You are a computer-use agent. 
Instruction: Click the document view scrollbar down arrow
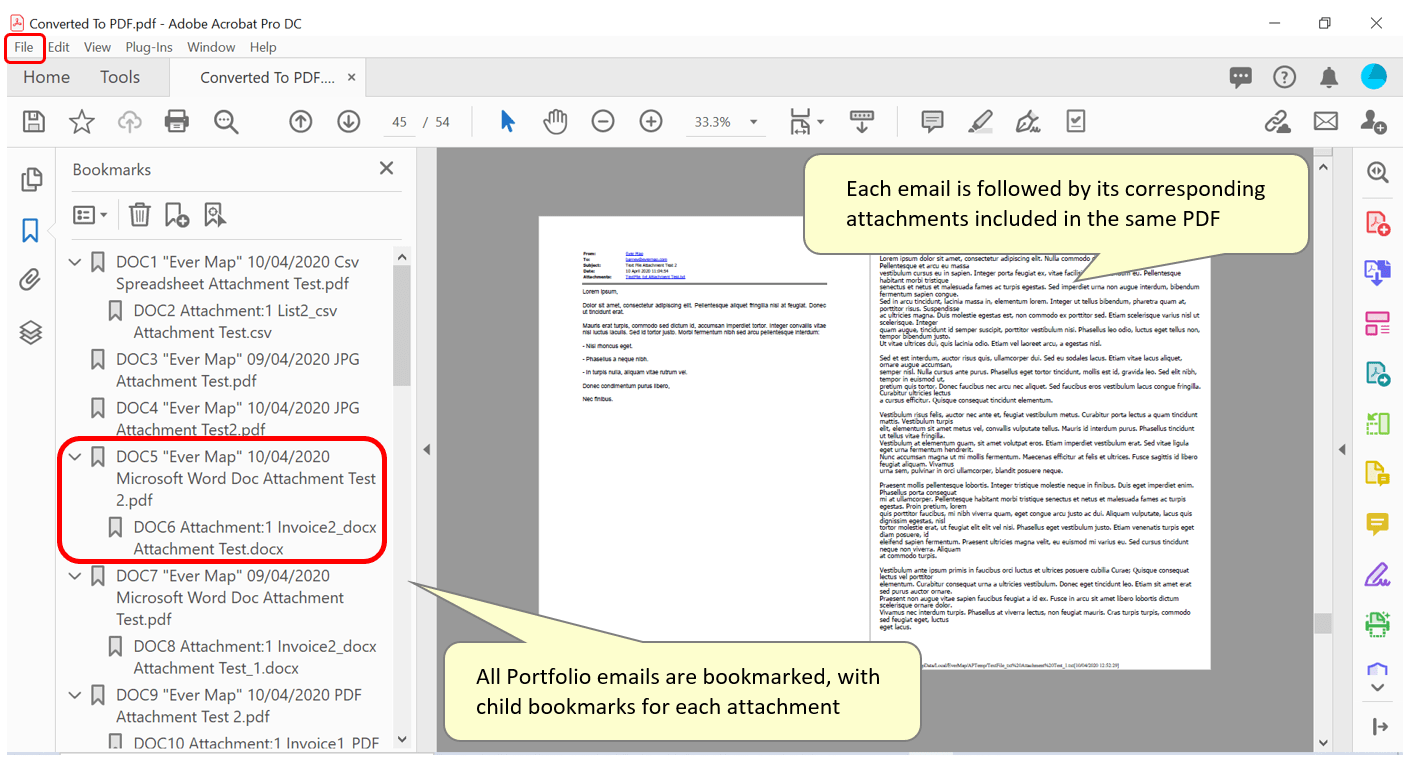click(1324, 742)
